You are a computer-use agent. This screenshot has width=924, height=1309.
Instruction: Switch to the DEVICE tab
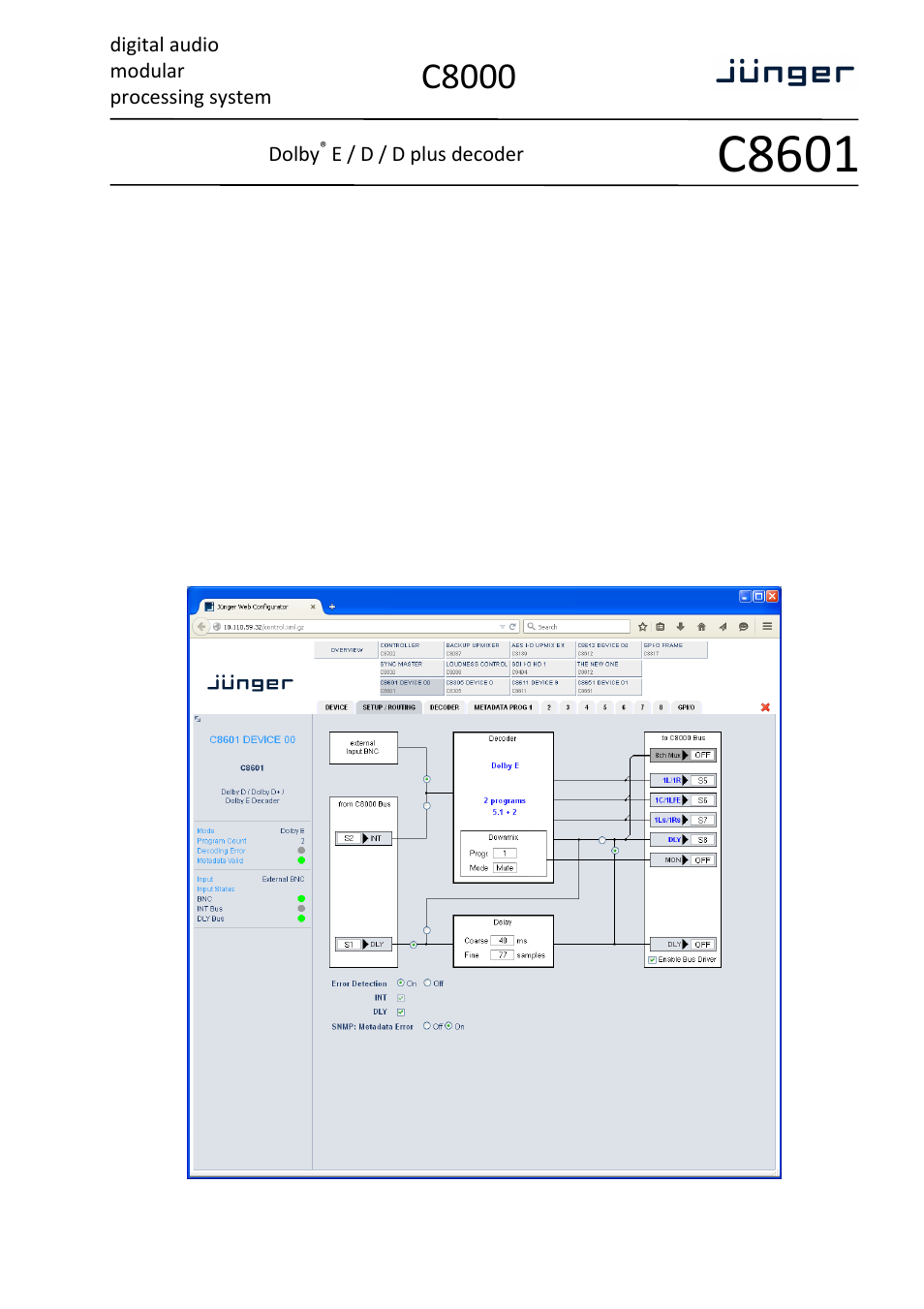tap(336, 707)
